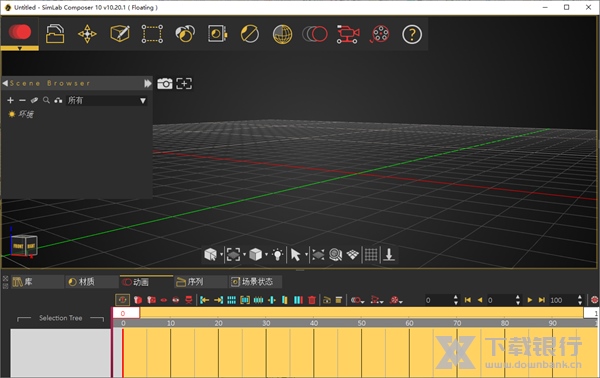Switch to the 场景状态 scene states tab
Image resolution: width=600 pixels, height=378 pixels.
[x=255, y=282]
